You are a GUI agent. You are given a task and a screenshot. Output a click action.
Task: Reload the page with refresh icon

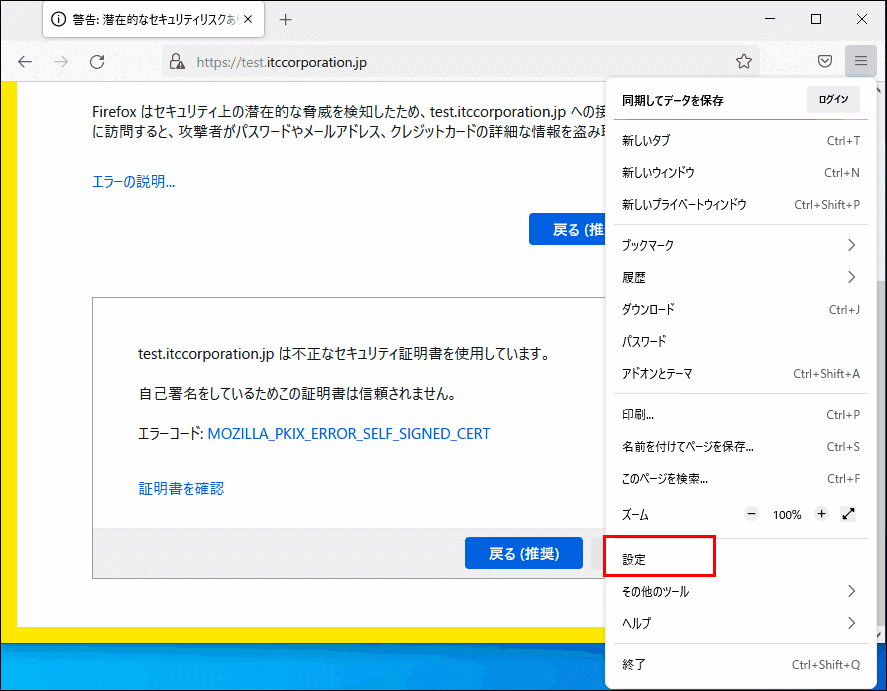pos(97,62)
